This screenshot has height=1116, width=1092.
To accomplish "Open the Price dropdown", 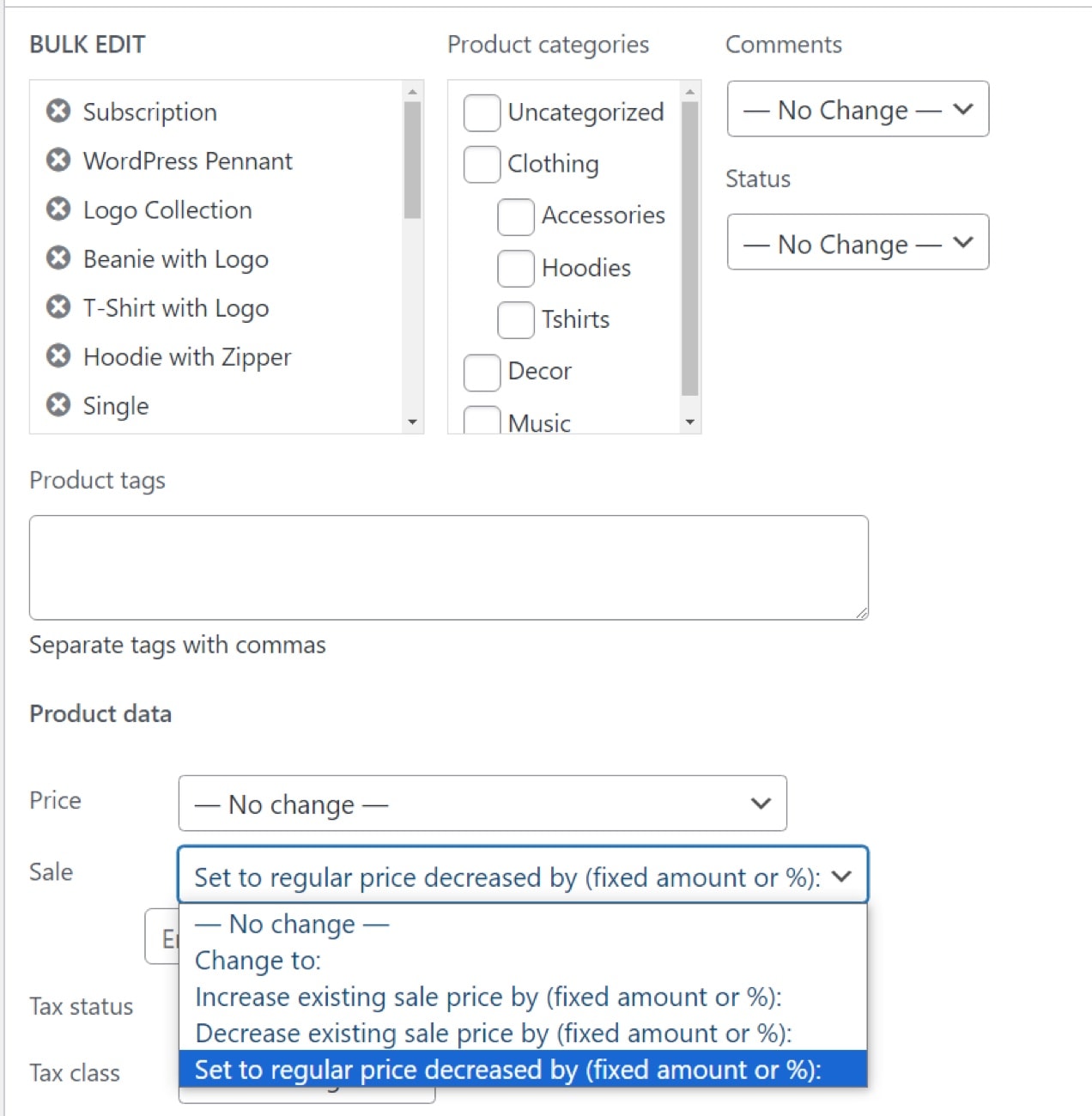I will pyautogui.click(x=482, y=804).
